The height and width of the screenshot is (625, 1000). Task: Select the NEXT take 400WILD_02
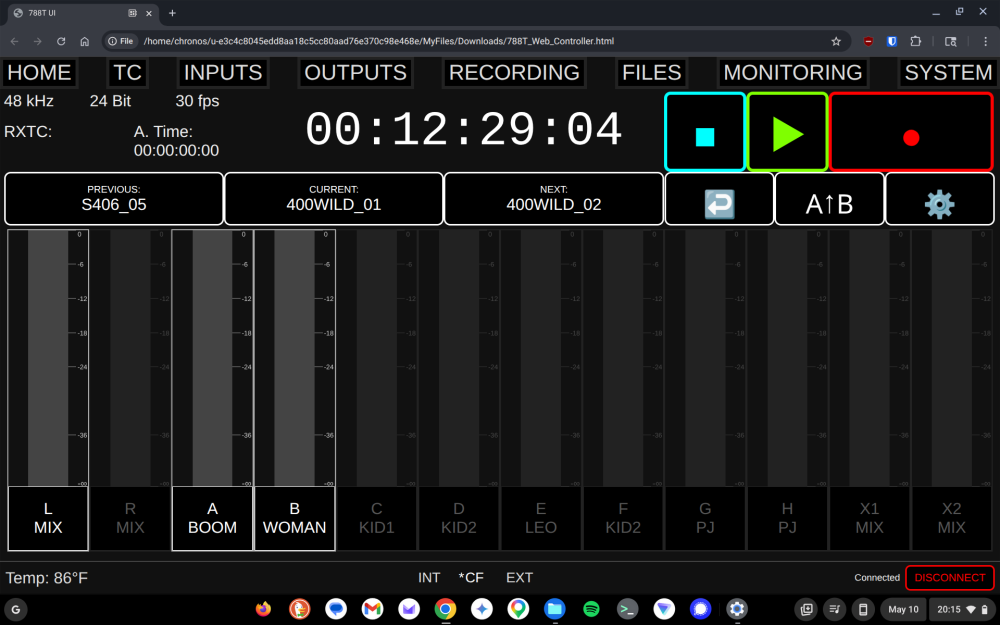coord(554,199)
